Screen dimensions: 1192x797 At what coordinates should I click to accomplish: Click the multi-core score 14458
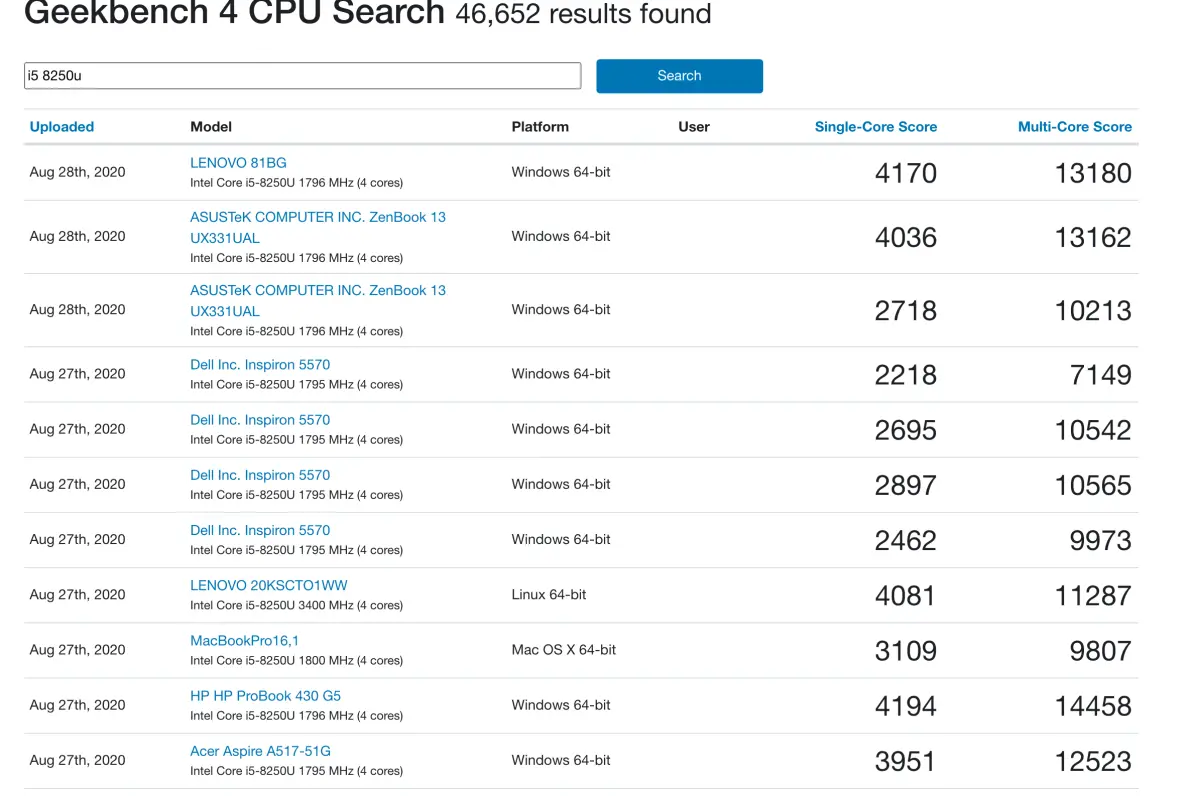click(x=1092, y=707)
